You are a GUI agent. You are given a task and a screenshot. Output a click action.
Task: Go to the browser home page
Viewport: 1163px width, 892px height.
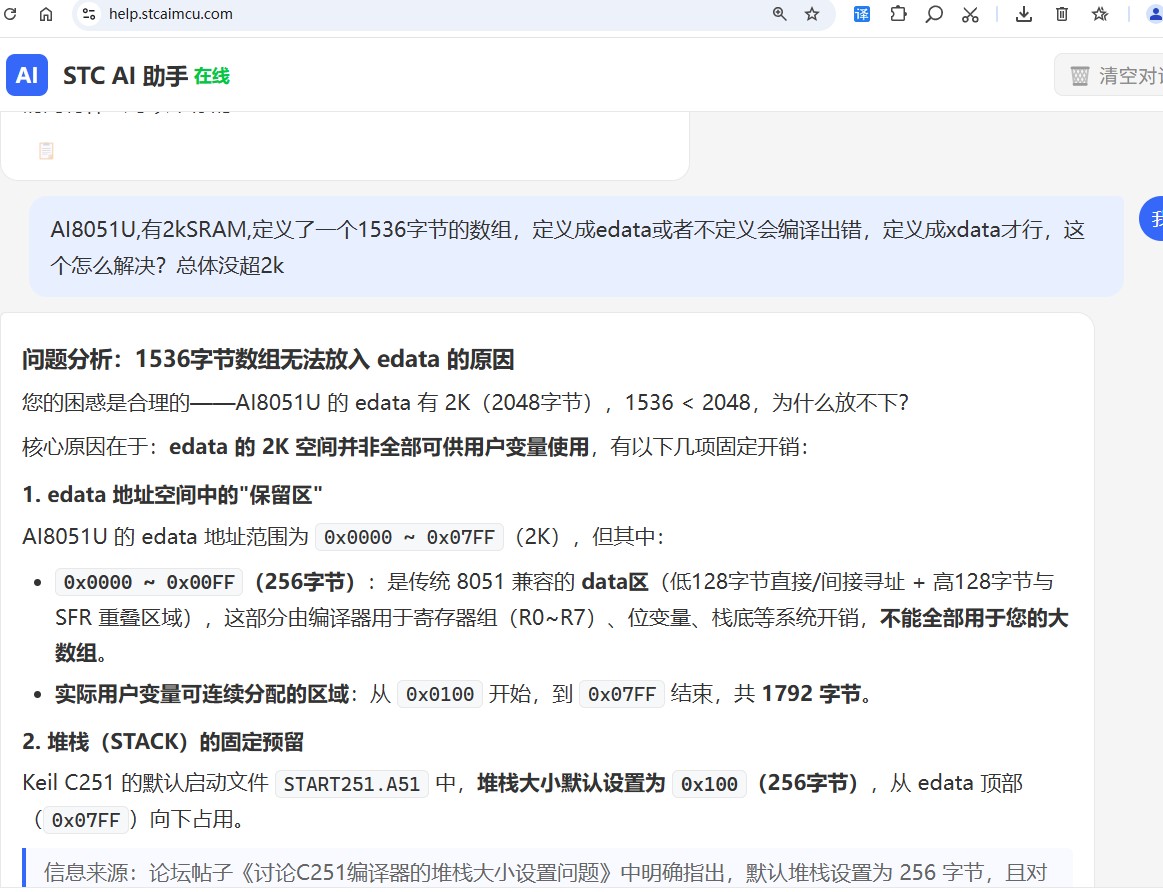tap(46, 13)
